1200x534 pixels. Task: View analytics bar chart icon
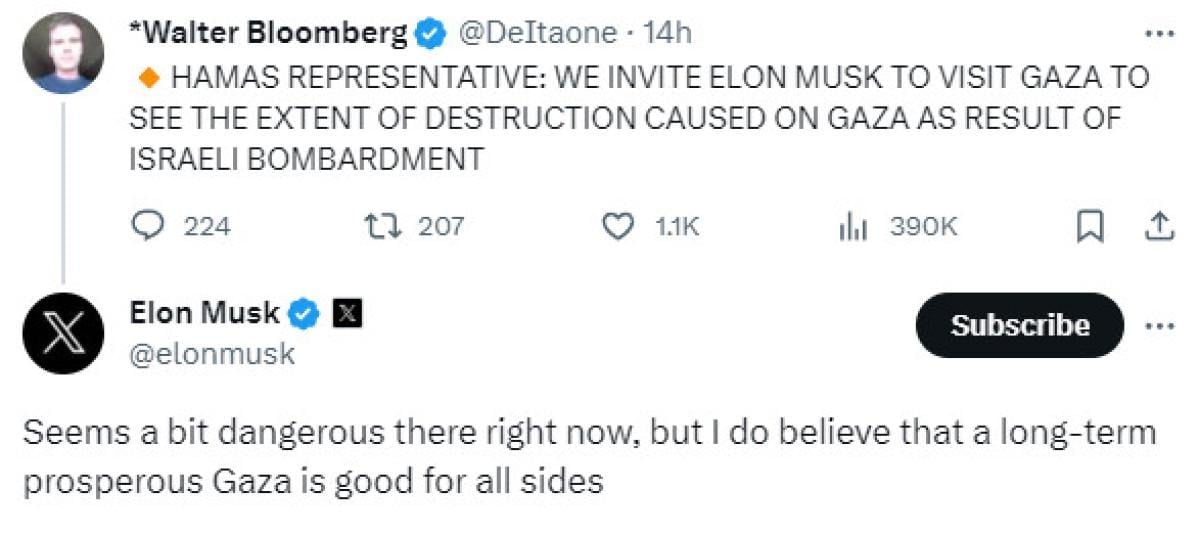tap(852, 227)
